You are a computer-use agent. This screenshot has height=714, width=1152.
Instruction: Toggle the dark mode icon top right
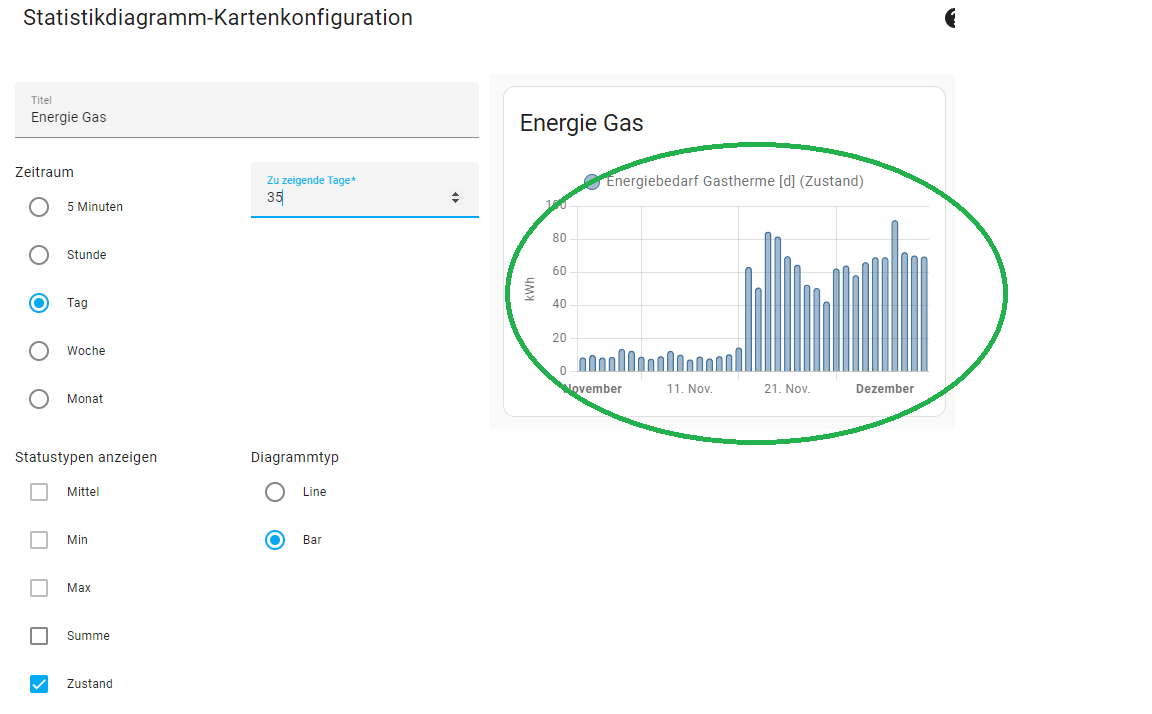coord(948,18)
